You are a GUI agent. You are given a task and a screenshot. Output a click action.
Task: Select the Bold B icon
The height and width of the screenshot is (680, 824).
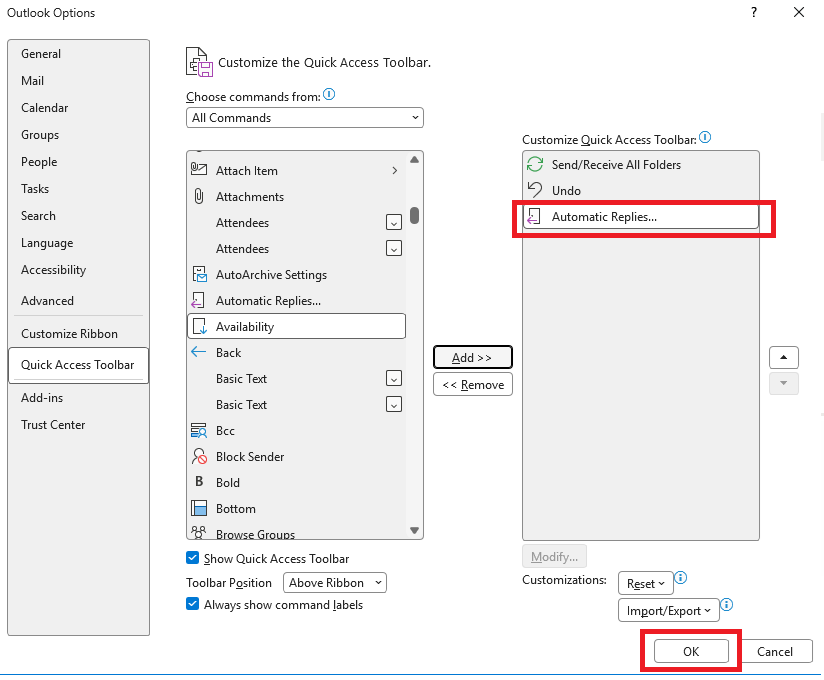pos(199,481)
